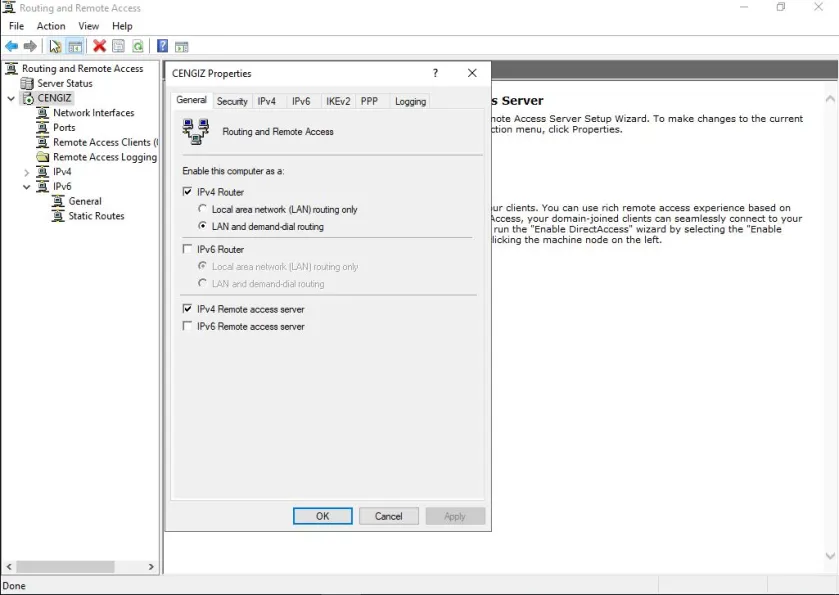The image size is (839, 595).
Task: Expand the IPv4 tree node
Action: coord(27,172)
